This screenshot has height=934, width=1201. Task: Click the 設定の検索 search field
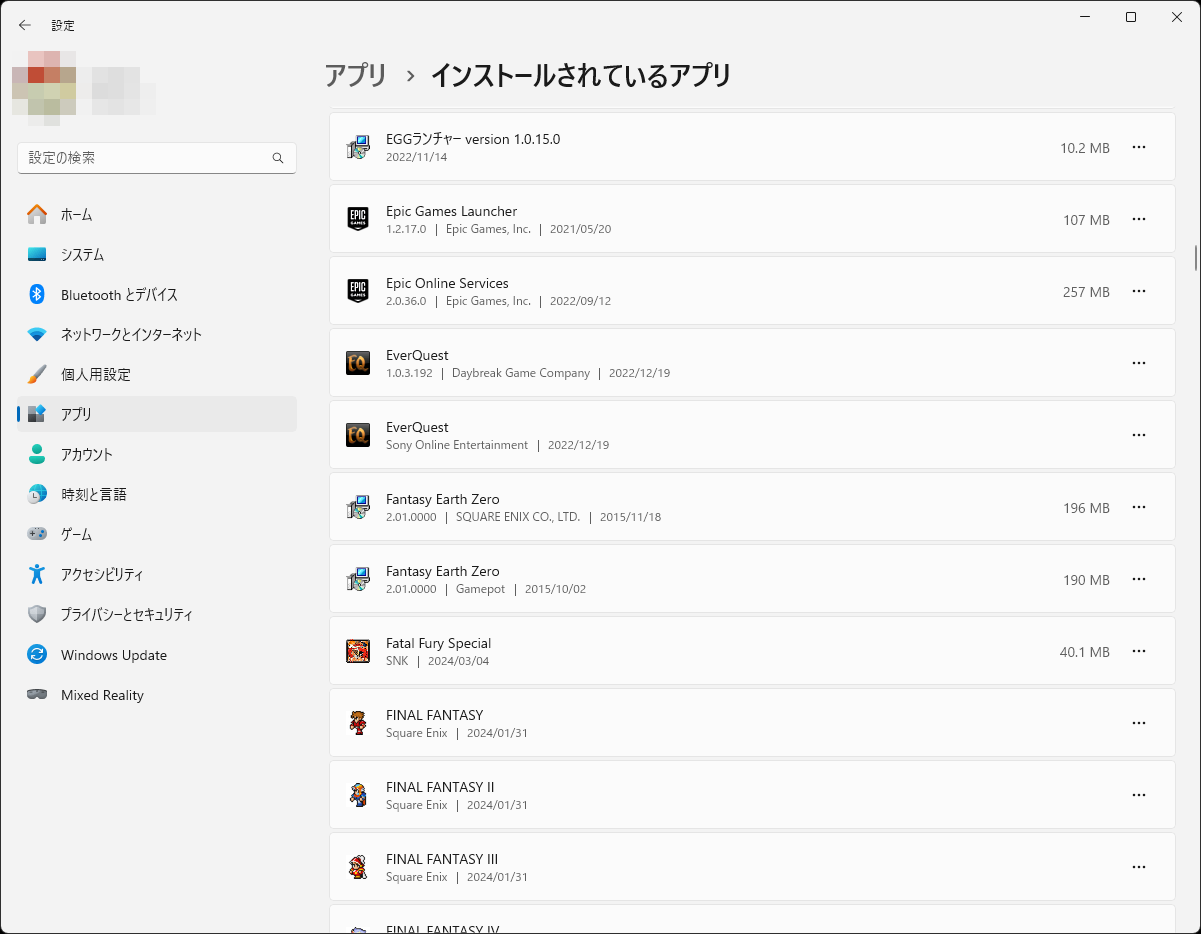157,158
